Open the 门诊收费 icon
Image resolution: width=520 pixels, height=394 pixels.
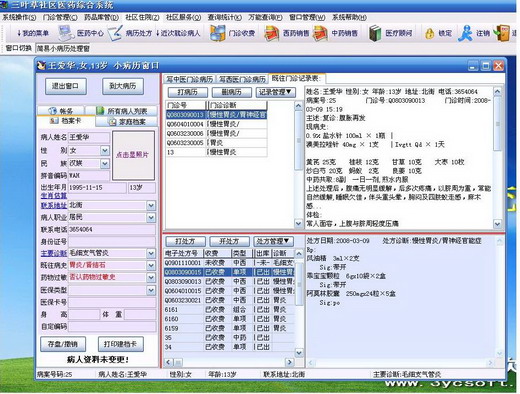(x=217, y=33)
